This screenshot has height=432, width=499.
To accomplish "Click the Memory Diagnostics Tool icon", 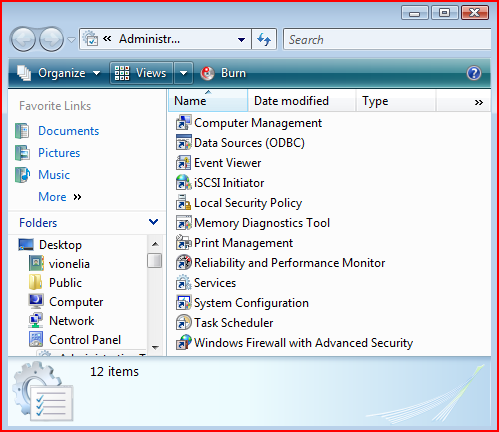I will point(183,223).
